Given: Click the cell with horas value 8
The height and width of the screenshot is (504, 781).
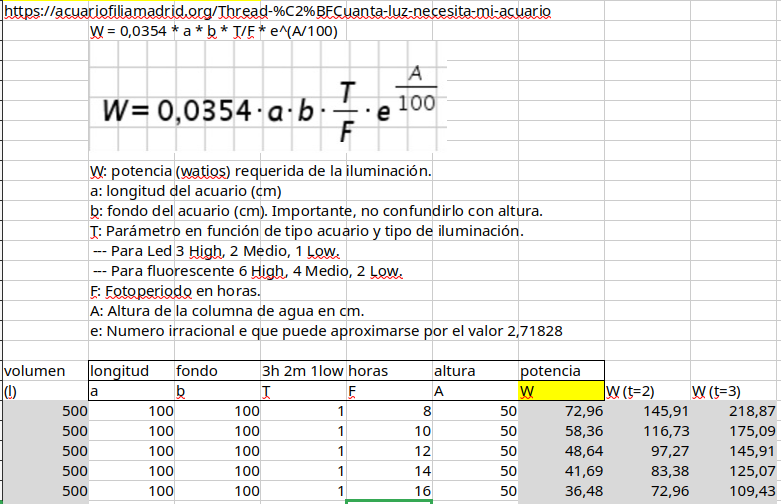Looking at the screenshot, I should pyautogui.click(x=389, y=411).
